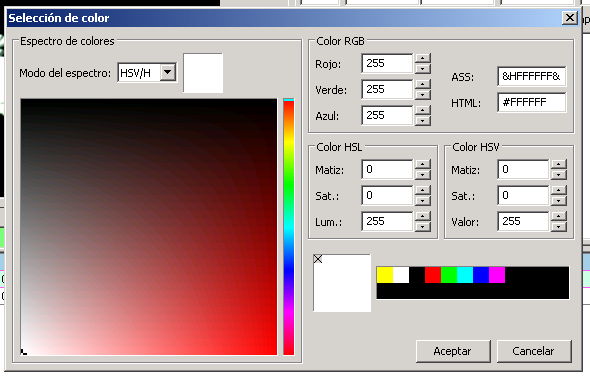Pick the cyan recent color swatch
Image resolution: width=590 pixels, height=378 pixels.
(x=465, y=275)
